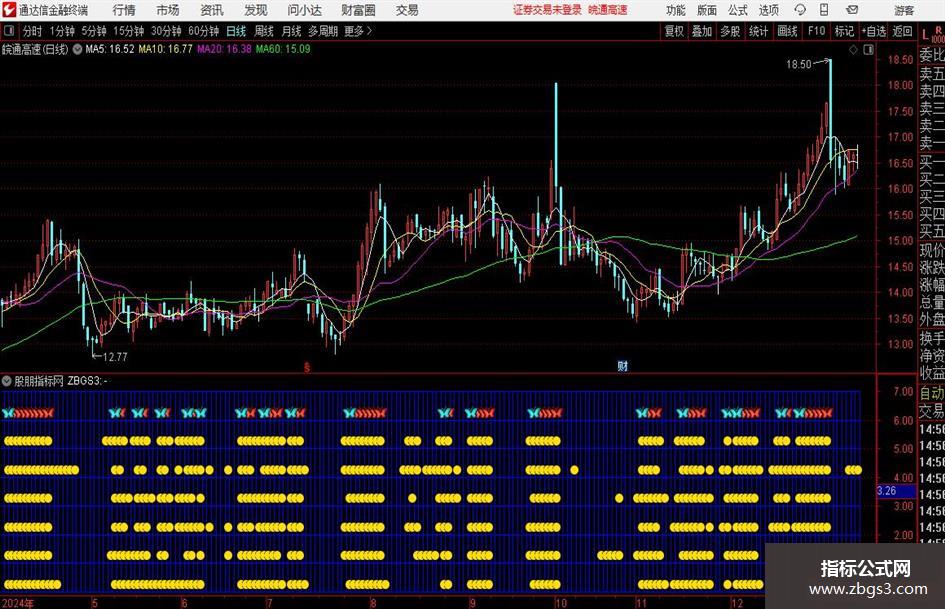Image resolution: width=945 pixels, height=609 pixels.
Task: Switch to 60分钟 period tab
Action: click(x=203, y=31)
